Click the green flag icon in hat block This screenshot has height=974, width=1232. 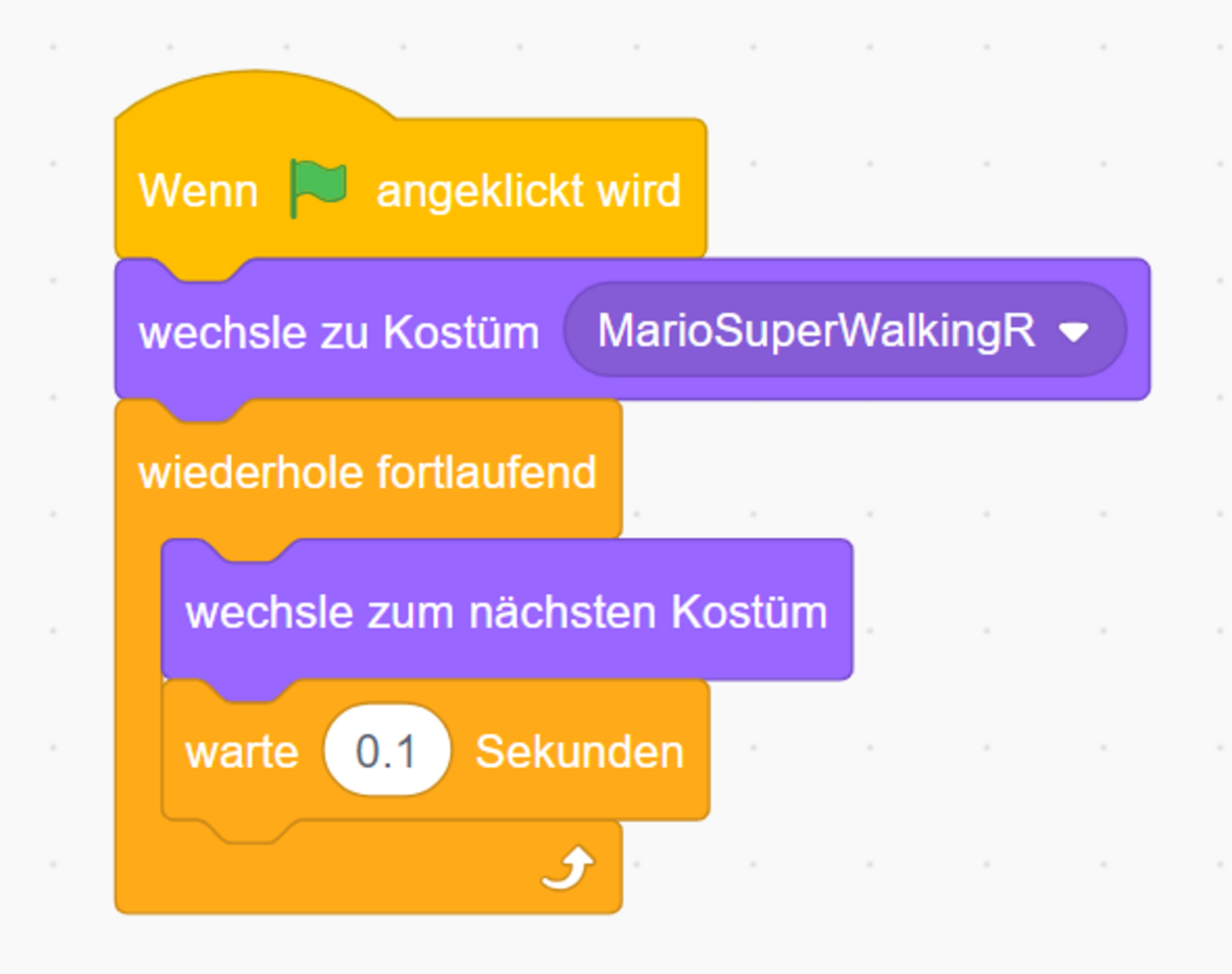tap(319, 189)
